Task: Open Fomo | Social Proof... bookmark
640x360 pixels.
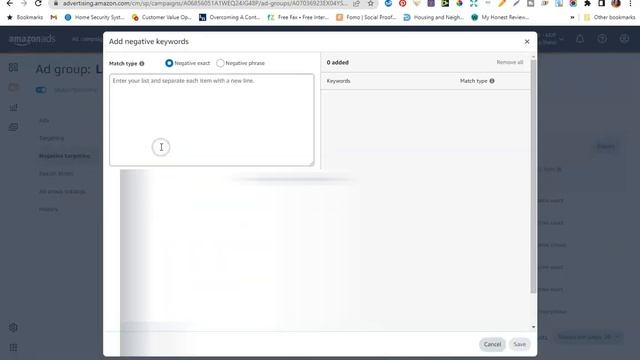Action: pyautogui.click(x=366, y=18)
